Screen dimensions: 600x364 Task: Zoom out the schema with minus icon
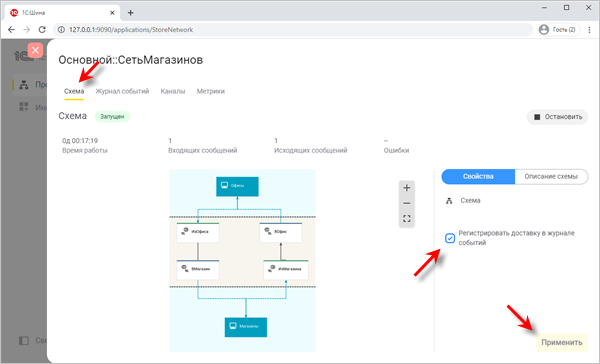406,203
